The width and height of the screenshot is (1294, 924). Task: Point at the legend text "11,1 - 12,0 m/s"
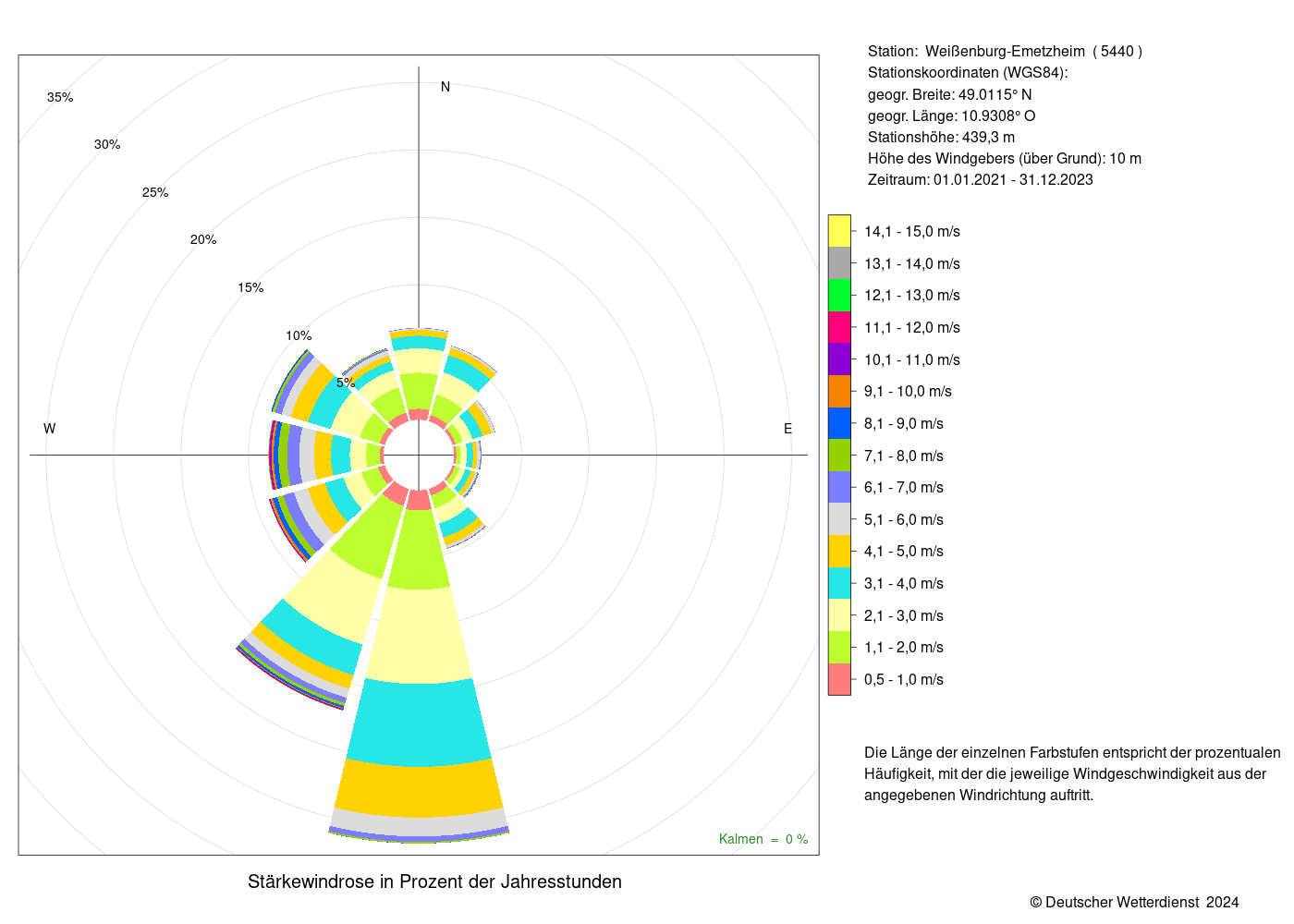[912, 328]
